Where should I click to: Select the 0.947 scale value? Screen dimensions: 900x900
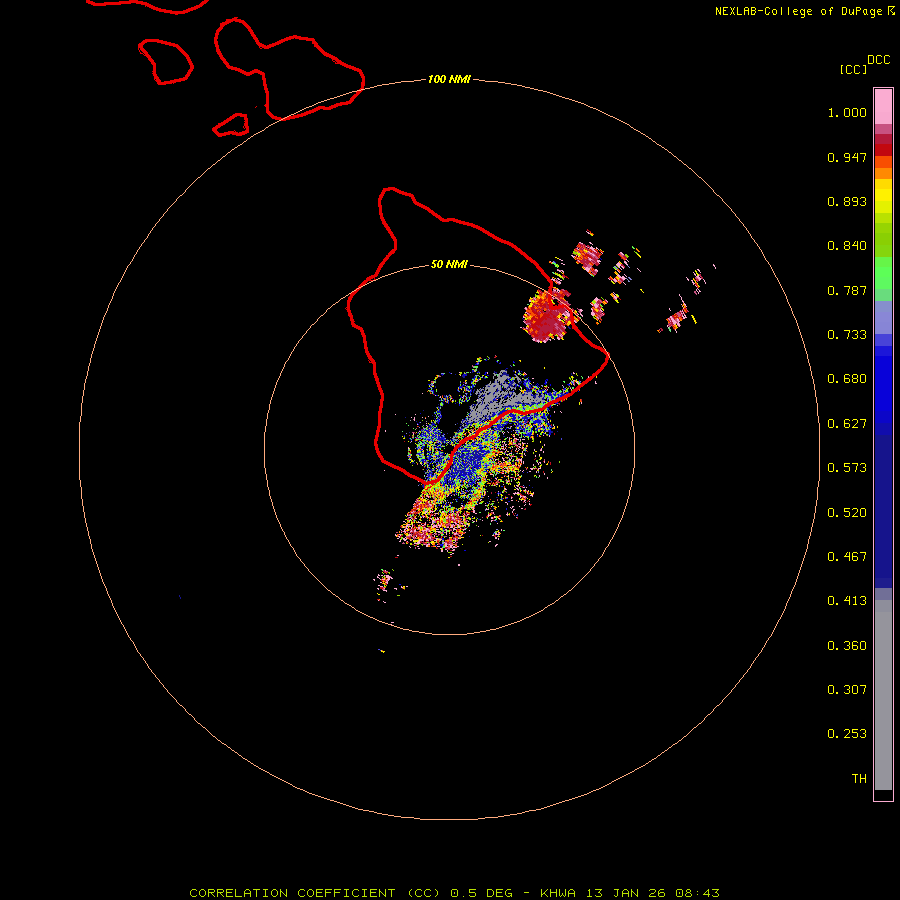(847, 157)
